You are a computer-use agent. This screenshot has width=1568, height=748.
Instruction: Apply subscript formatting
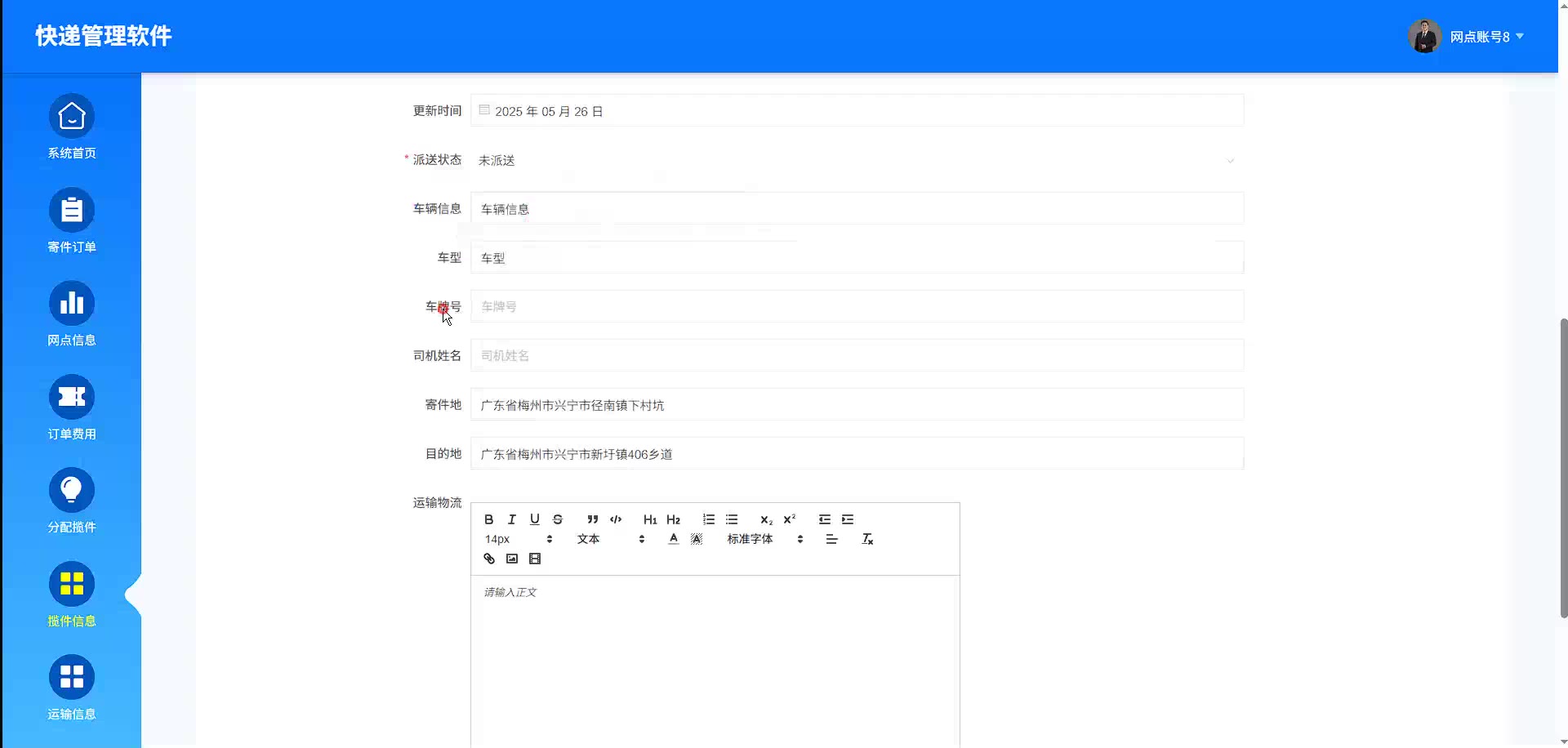coord(766,519)
